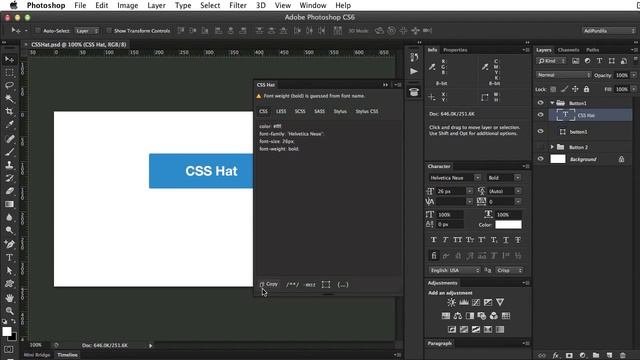Screen dimensions: 640x360
Task: Switch to the Channels tab
Action: [569, 50]
